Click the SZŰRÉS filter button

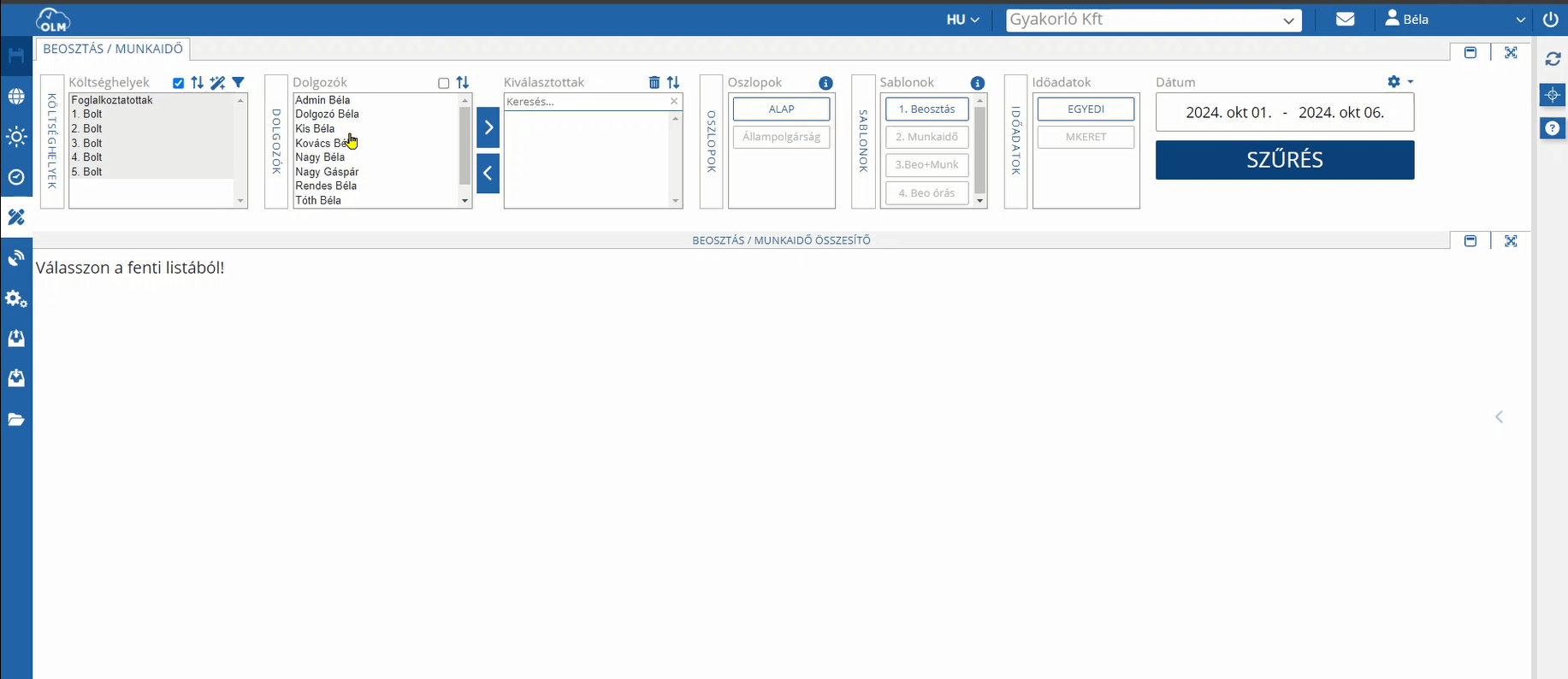[1285, 160]
